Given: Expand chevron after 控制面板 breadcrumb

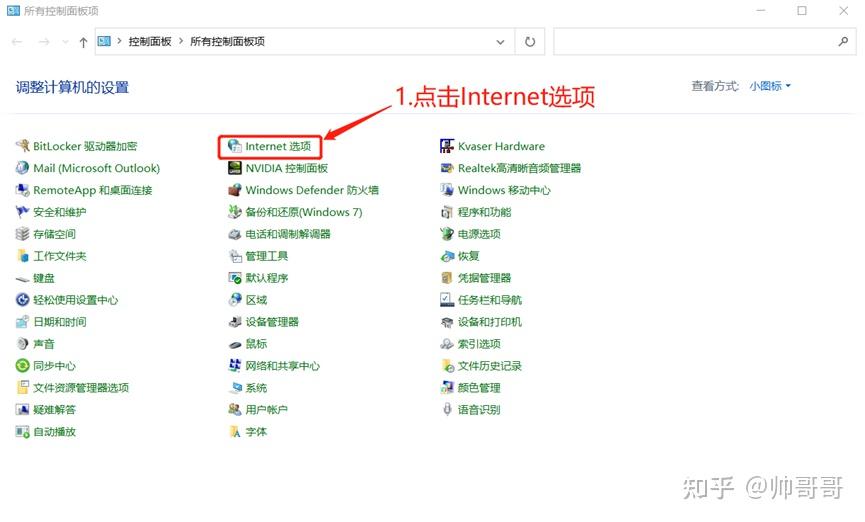Looking at the screenshot, I should (x=180, y=41).
